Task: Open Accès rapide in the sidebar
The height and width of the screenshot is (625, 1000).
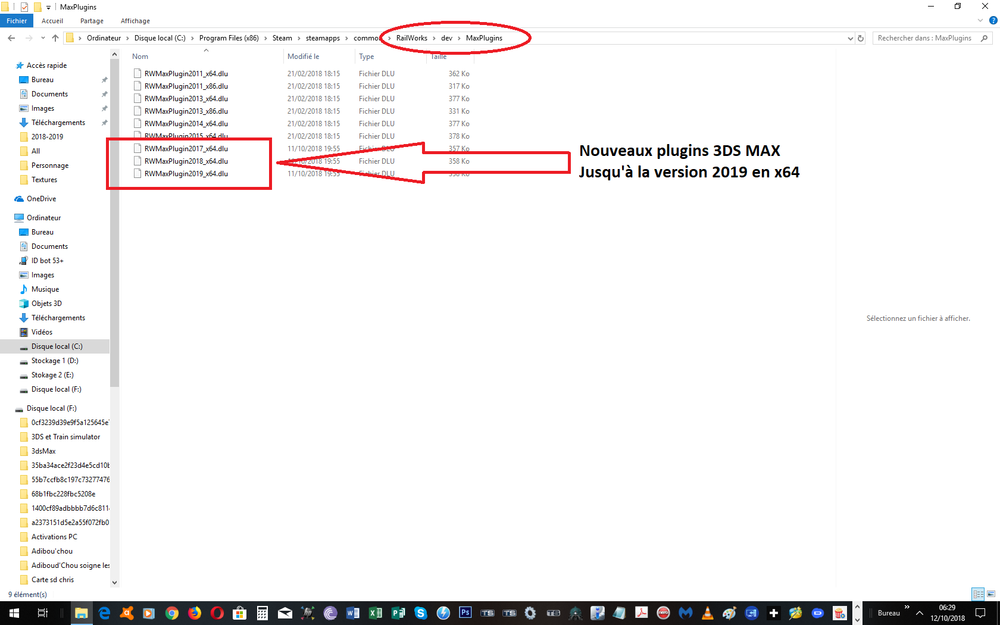Action: click(x=46, y=66)
